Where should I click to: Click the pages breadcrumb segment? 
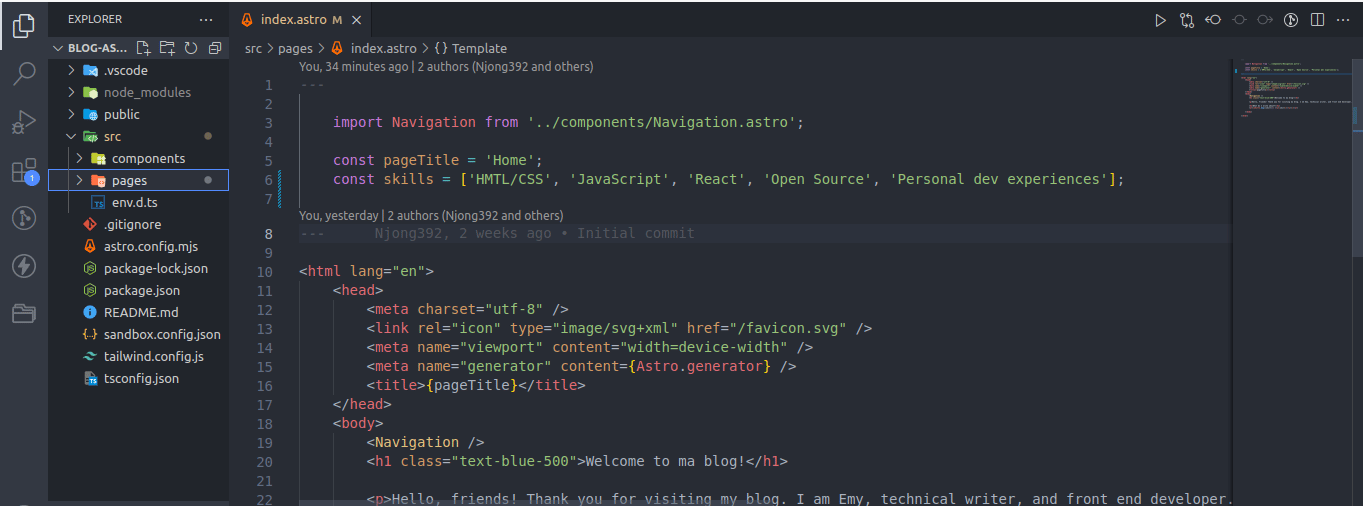[x=295, y=48]
